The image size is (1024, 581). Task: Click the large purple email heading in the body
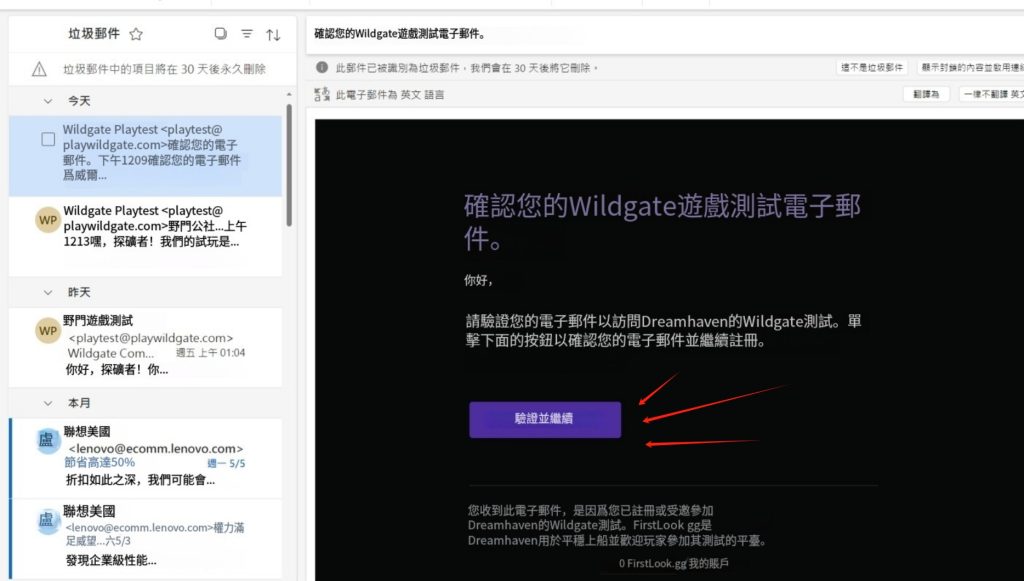(x=662, y=222)
